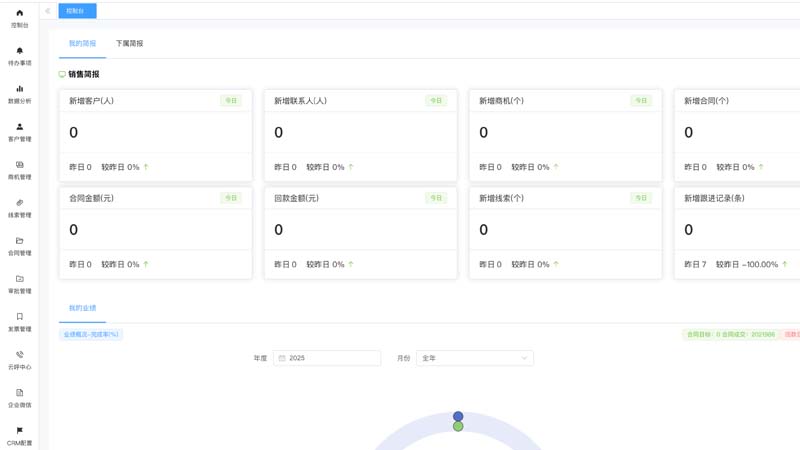This screenshot has height=450, width=800.
Task: Click the 新增线索(个) card title
Action: click(502, 198)
